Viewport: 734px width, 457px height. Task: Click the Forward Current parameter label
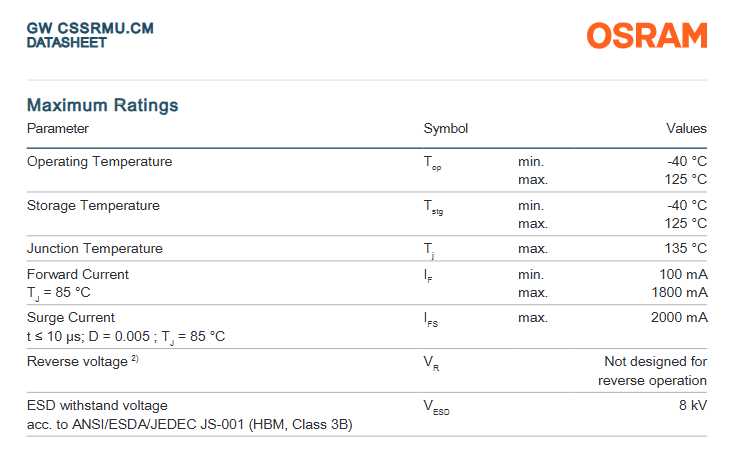[x=78, y=274]
